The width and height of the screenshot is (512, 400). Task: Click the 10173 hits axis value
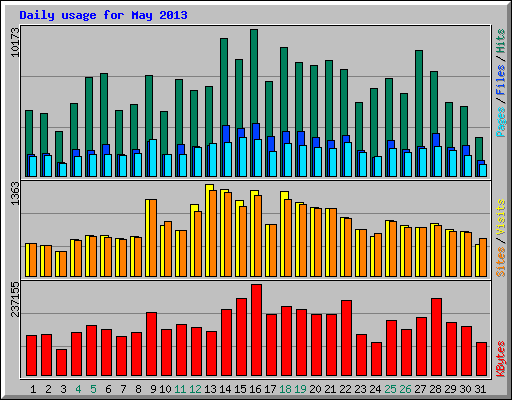pyautogui.click(x=15, y=42)
